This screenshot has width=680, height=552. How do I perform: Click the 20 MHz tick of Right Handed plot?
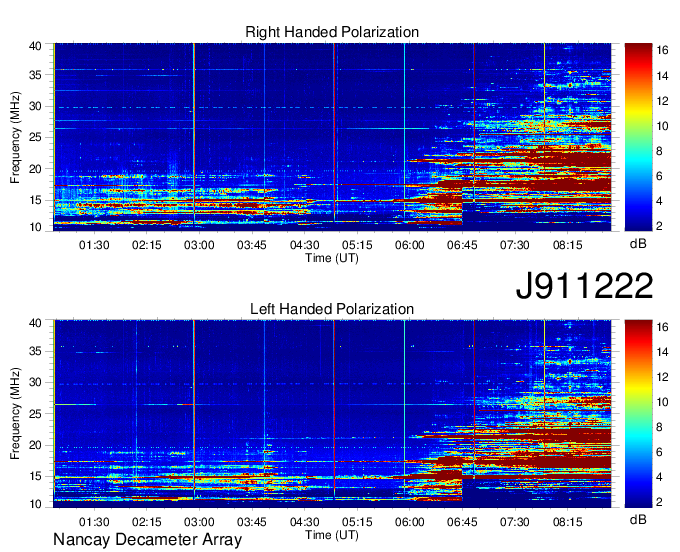tap(36, 169)
